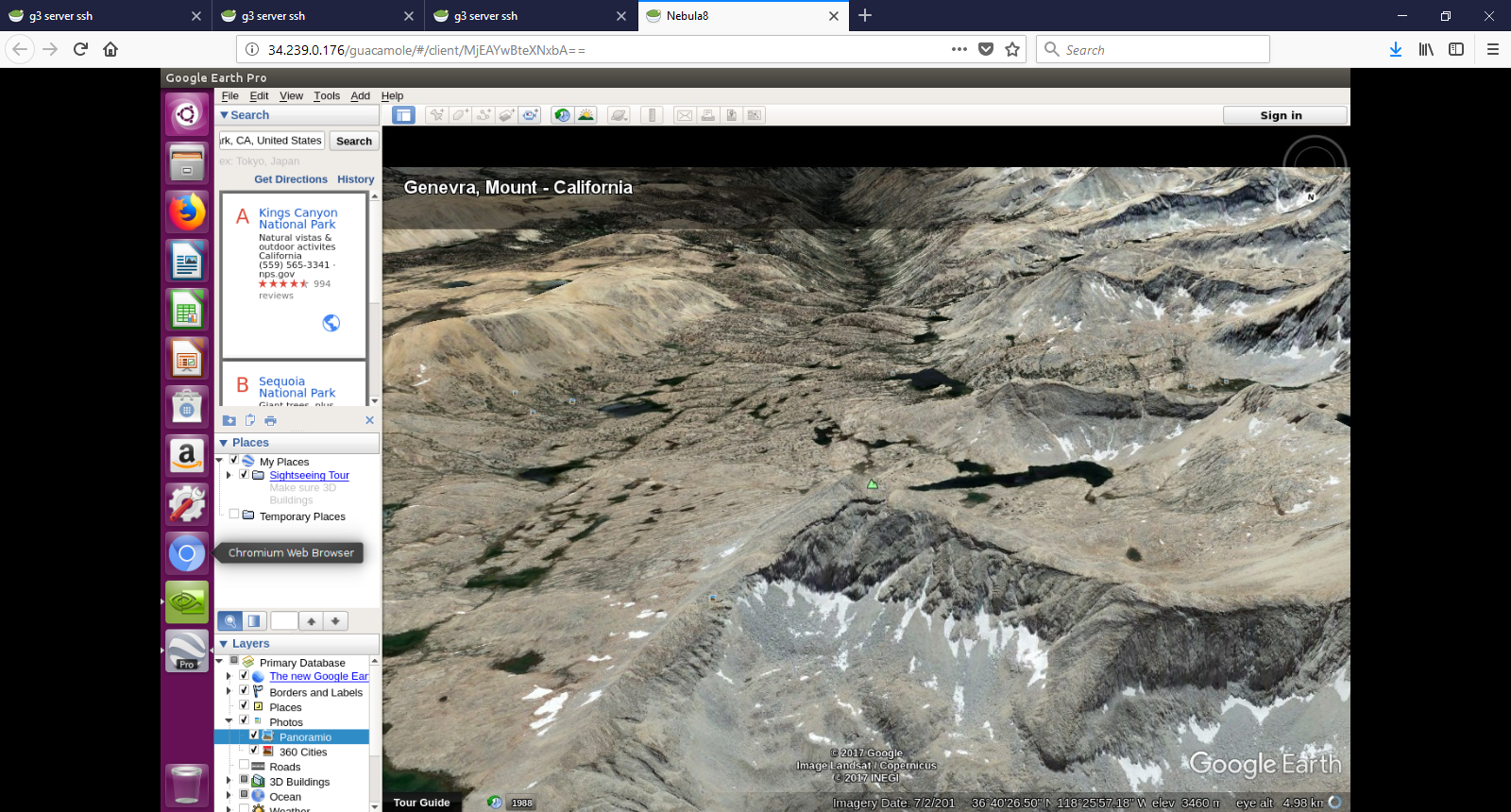The image size is (1511, 812).
Task: Enable the Roads layer checkbox
Action: point(245,766)
